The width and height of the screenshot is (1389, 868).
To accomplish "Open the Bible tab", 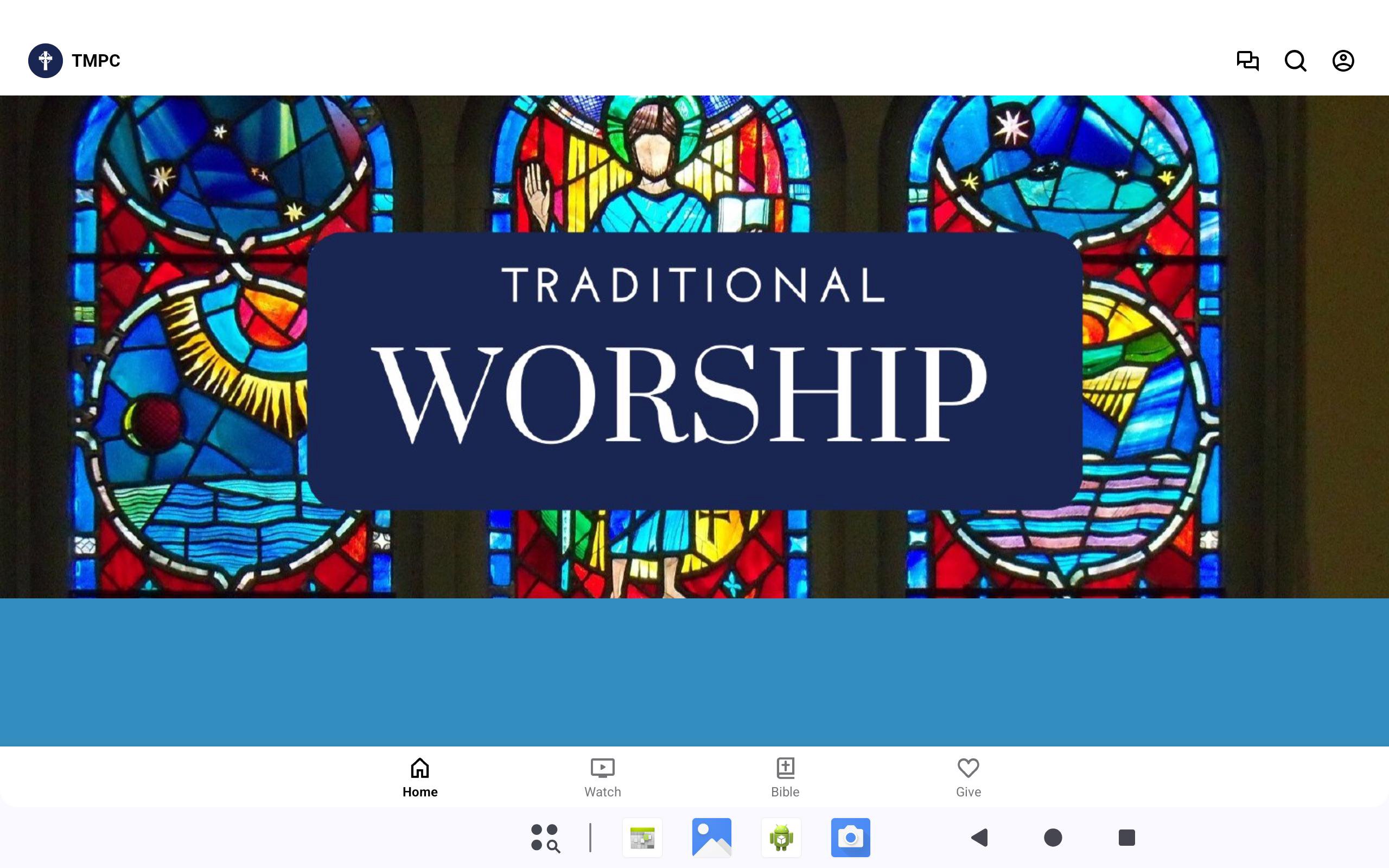I will [x=785, y=777].
